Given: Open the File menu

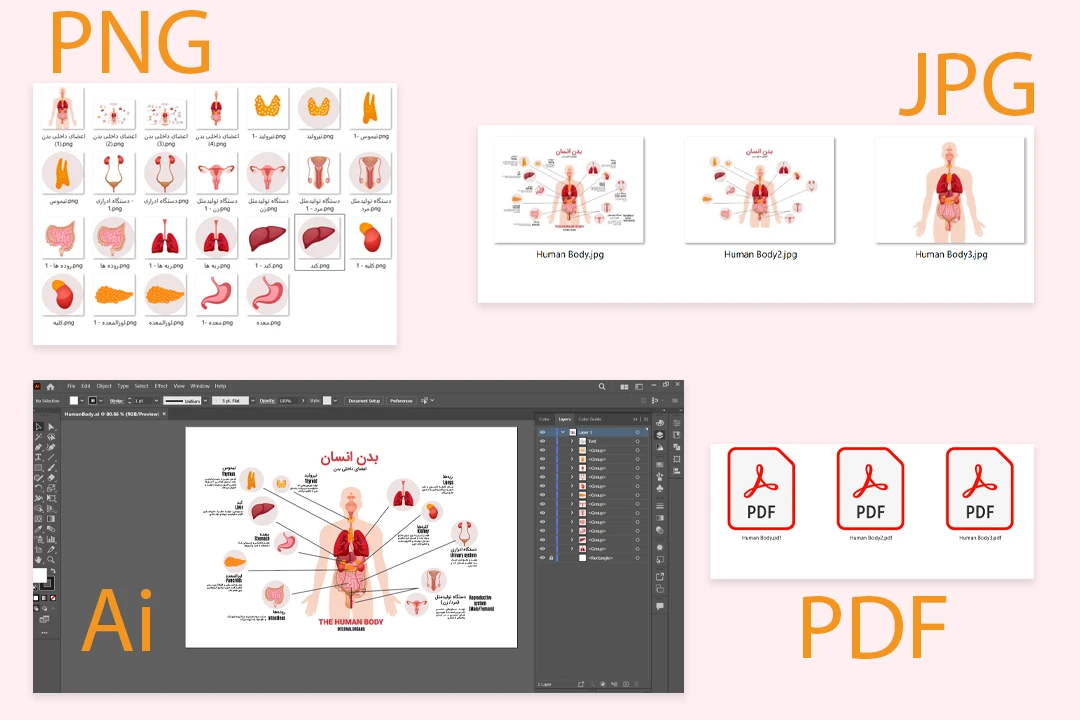Looking at the screenshot, I should coord(71,386).
